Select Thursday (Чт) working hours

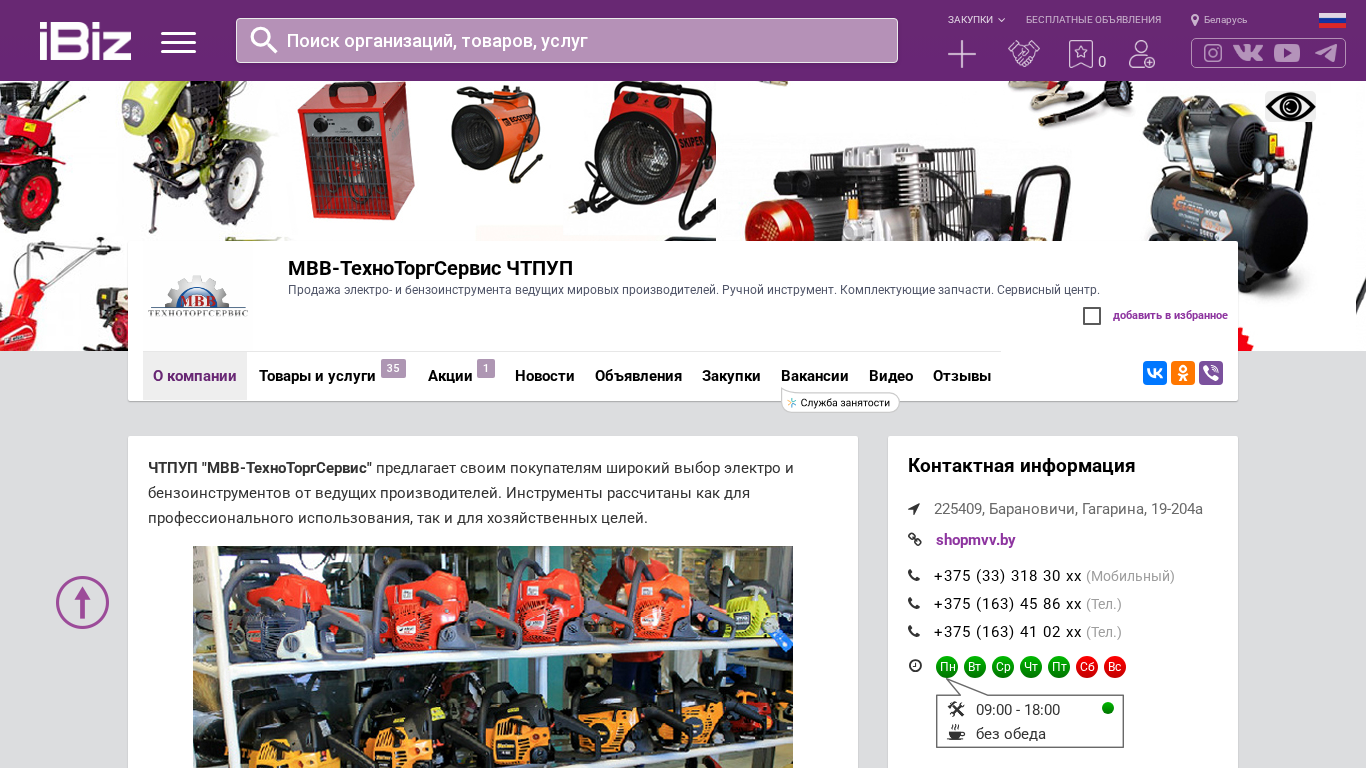click(1031, 667)
